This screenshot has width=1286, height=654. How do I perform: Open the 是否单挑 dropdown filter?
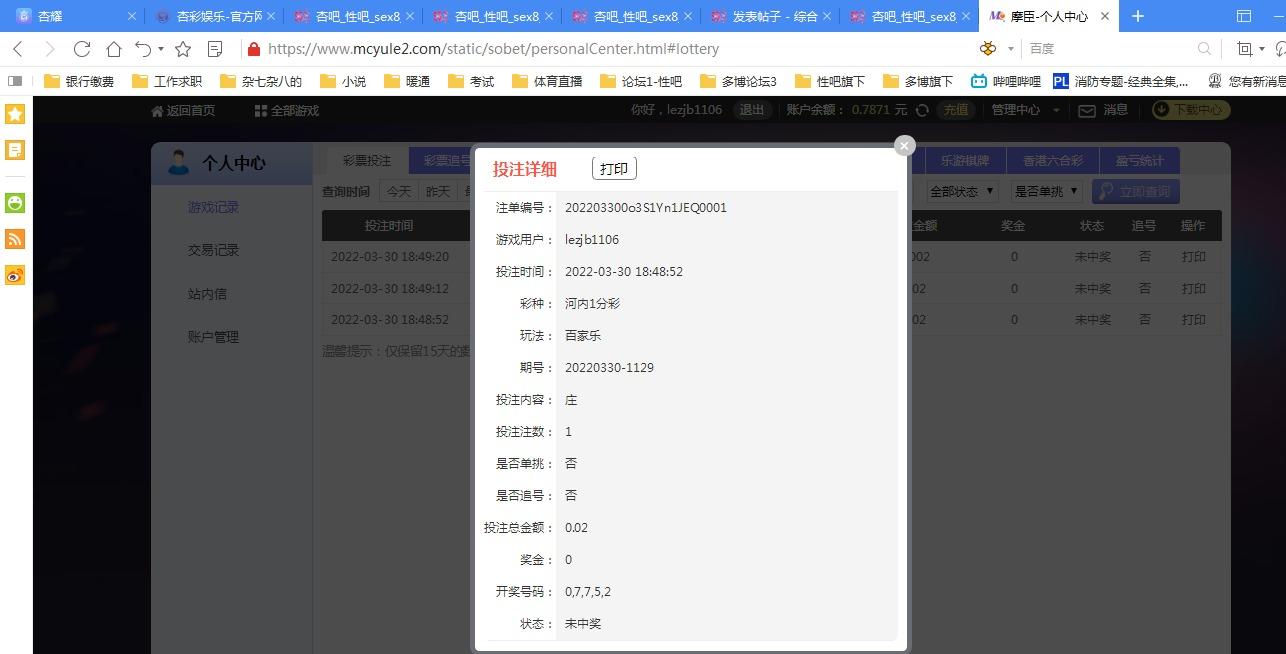tap(1046, 191)
